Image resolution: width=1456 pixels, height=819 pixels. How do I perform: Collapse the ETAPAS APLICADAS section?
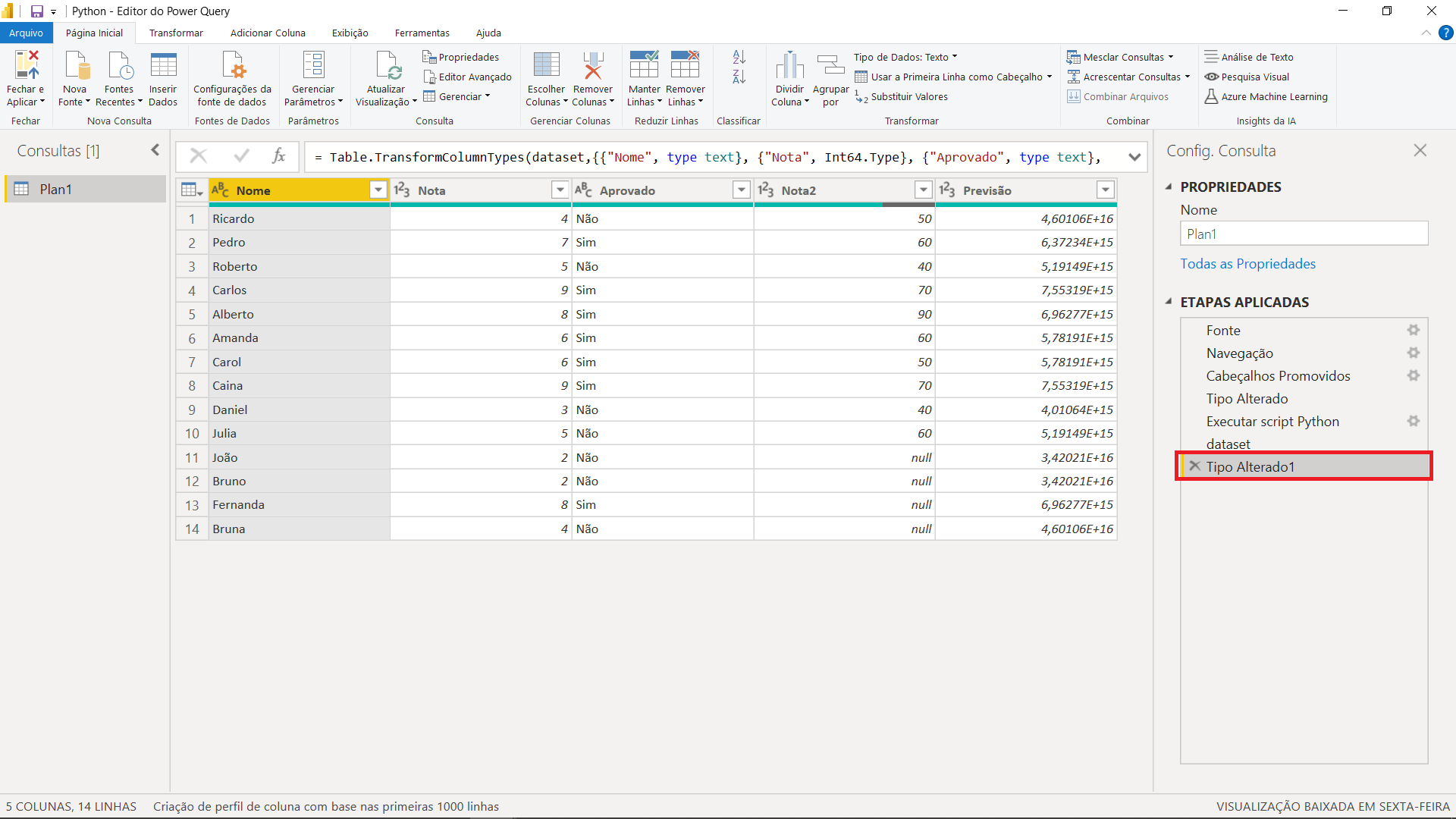coord(1169,302)
